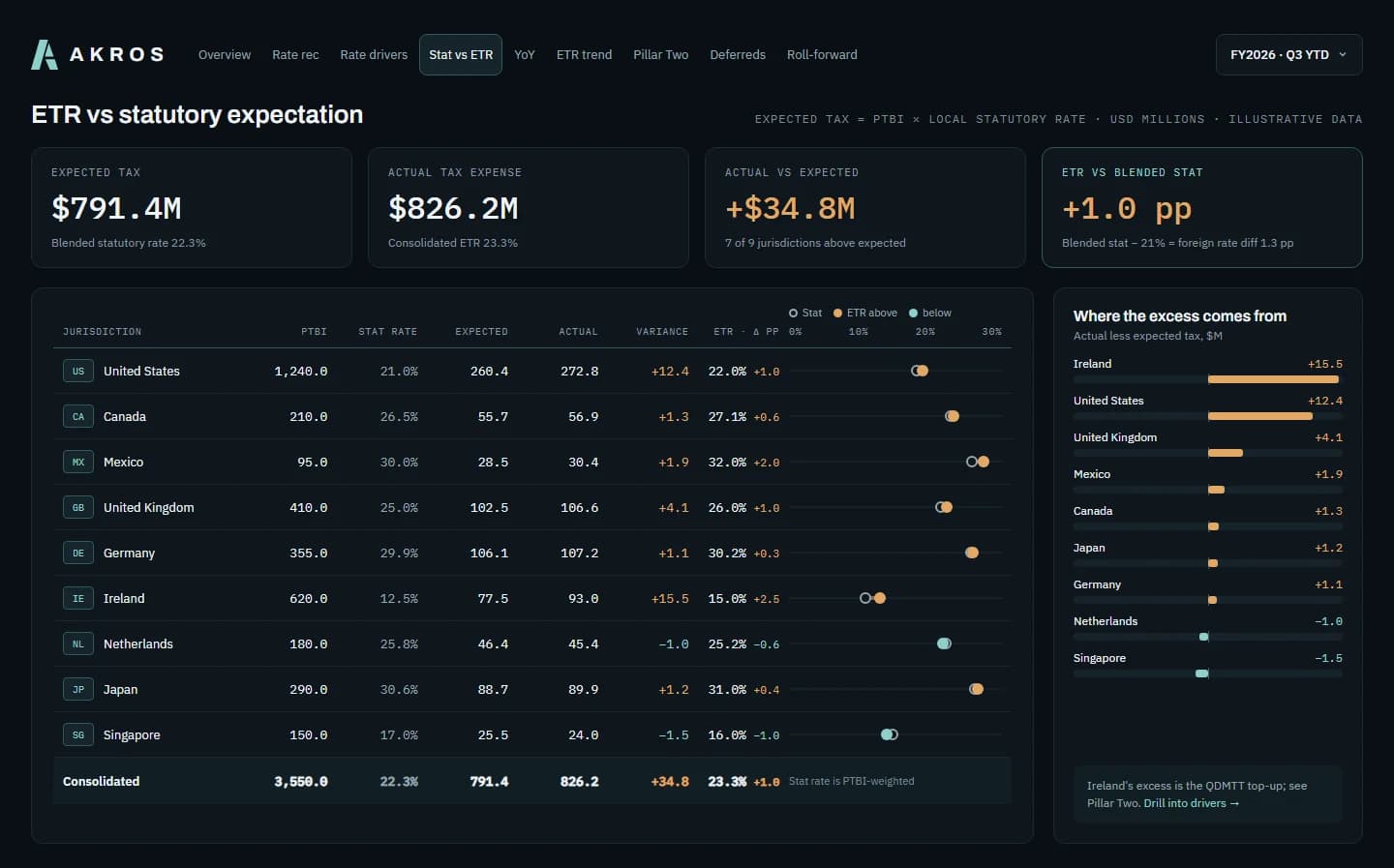Click United States excess bar in side panel

coord(1260,416)
